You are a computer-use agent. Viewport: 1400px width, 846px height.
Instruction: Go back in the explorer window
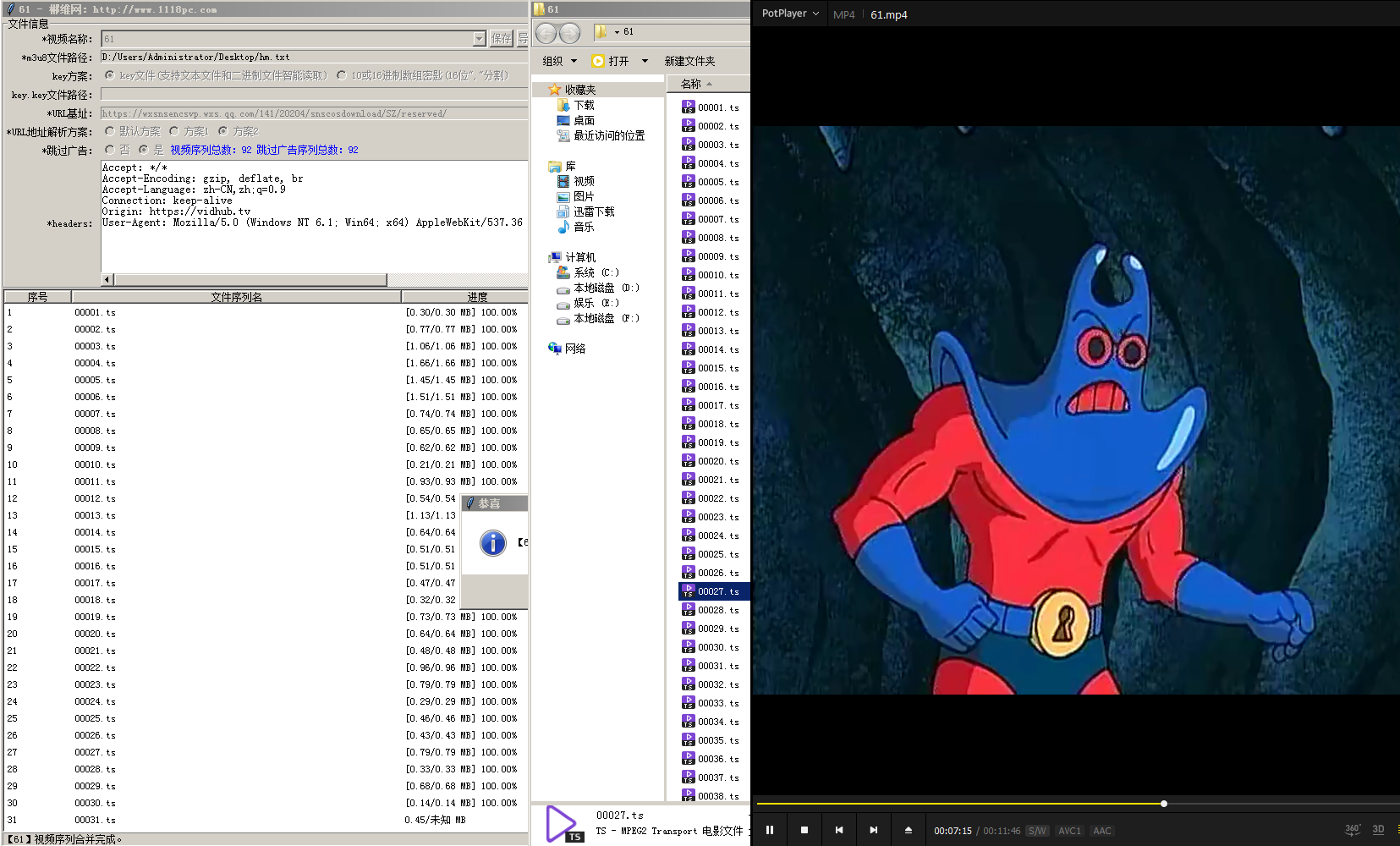(x=546, y=33)
